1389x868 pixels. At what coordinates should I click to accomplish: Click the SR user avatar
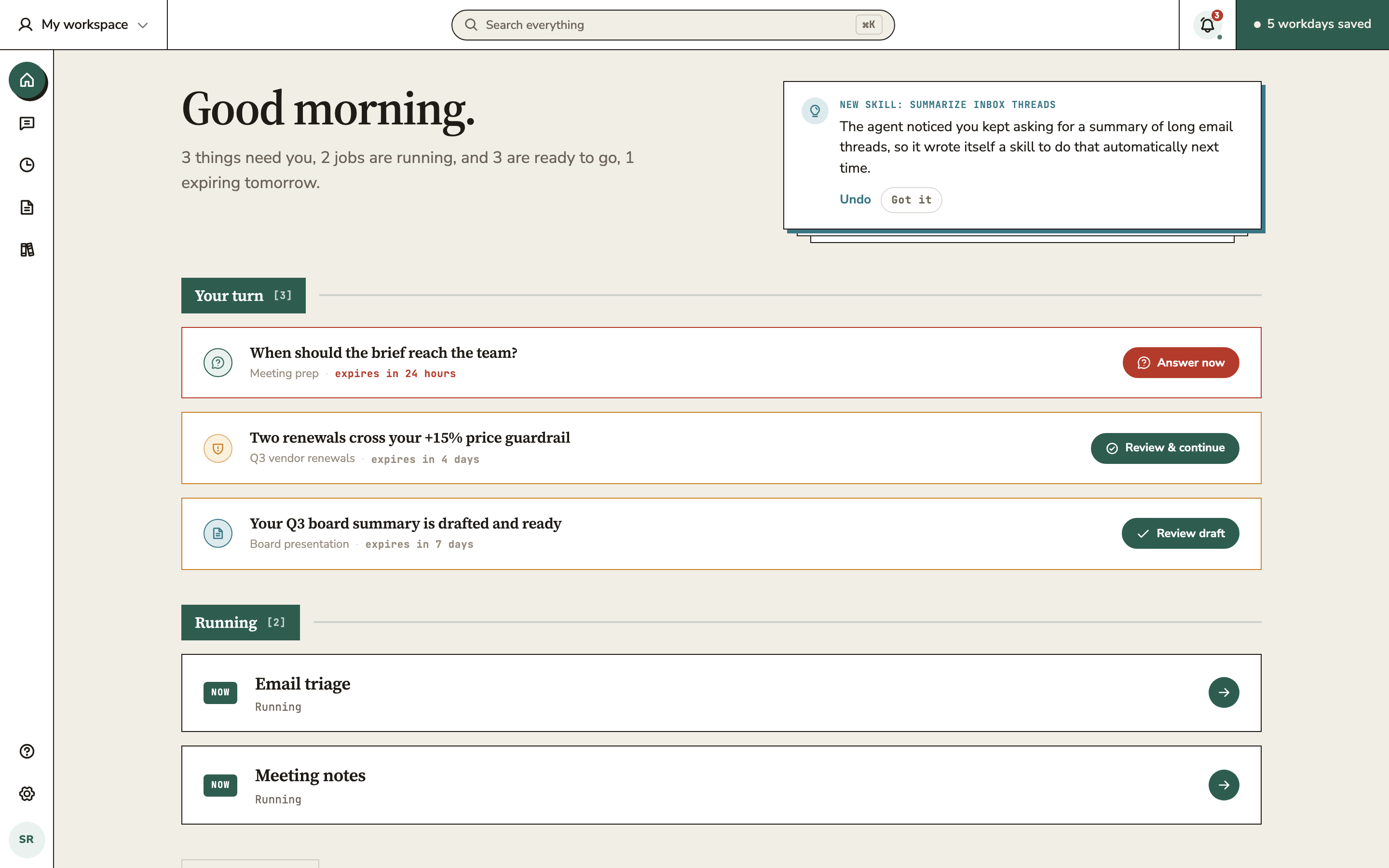click(x=27, y=839)
